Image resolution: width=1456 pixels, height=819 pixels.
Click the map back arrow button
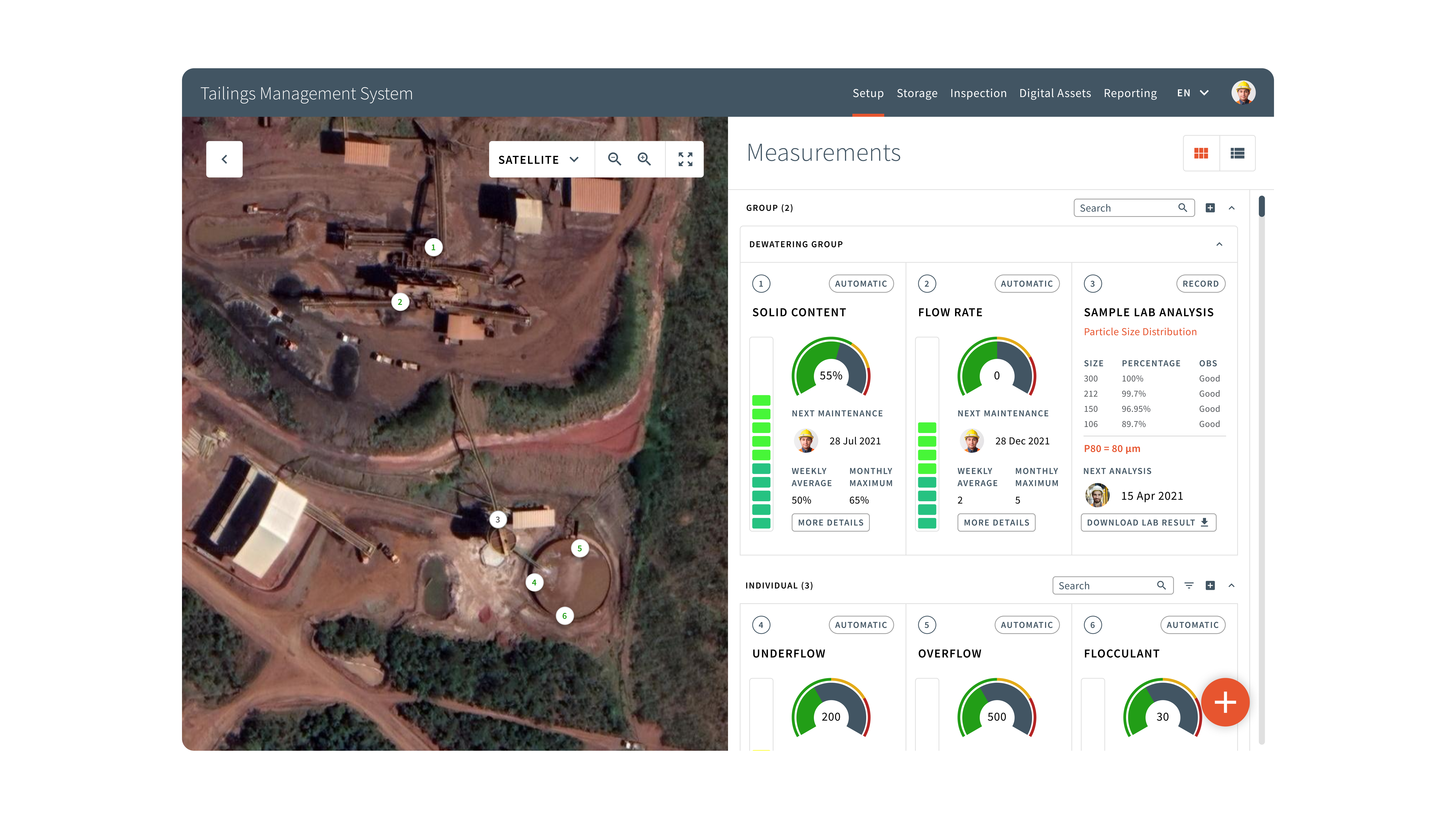coord(224,159)
